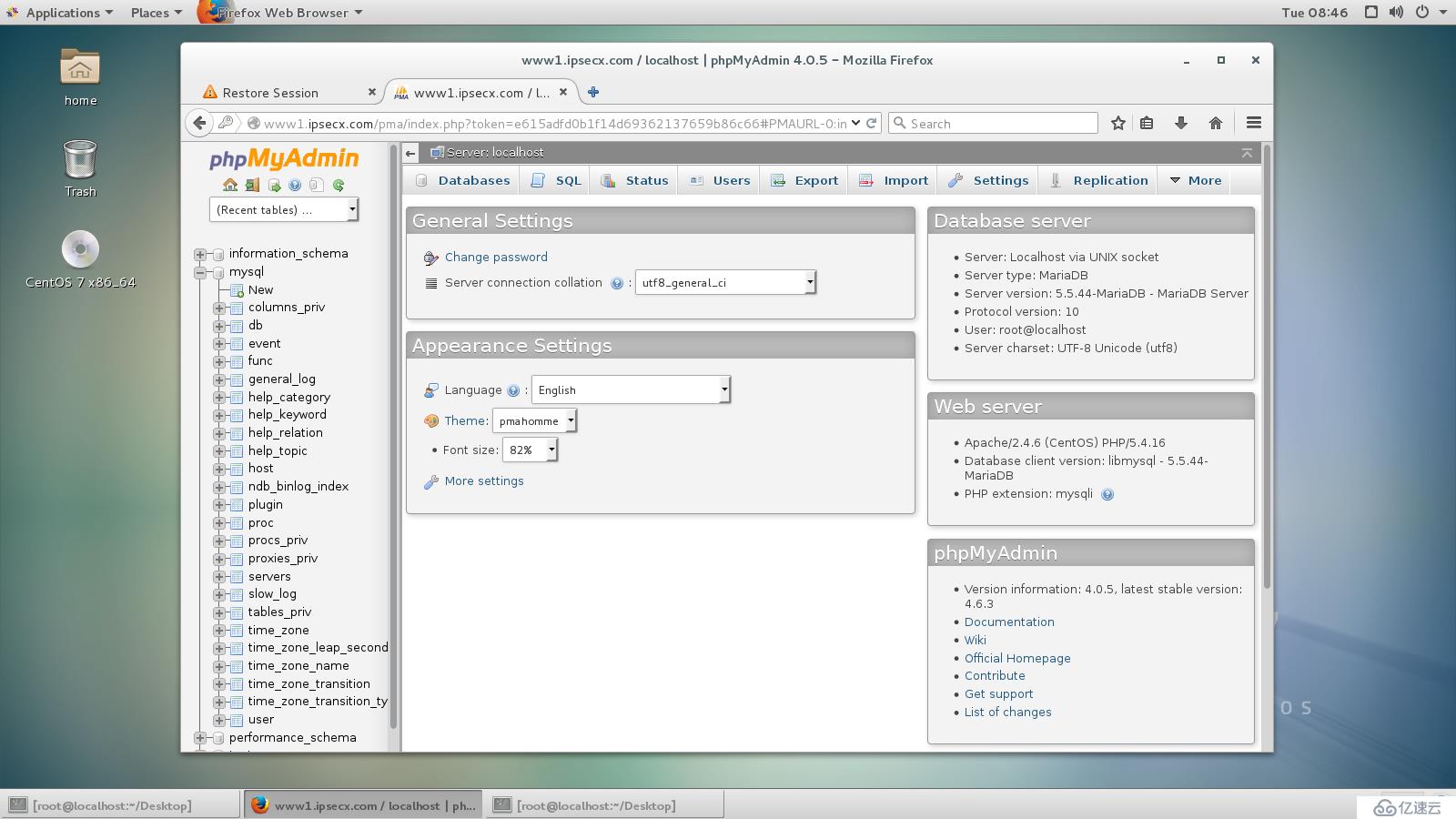
Task: Open the Databases tab
Action: pos(462,180)
